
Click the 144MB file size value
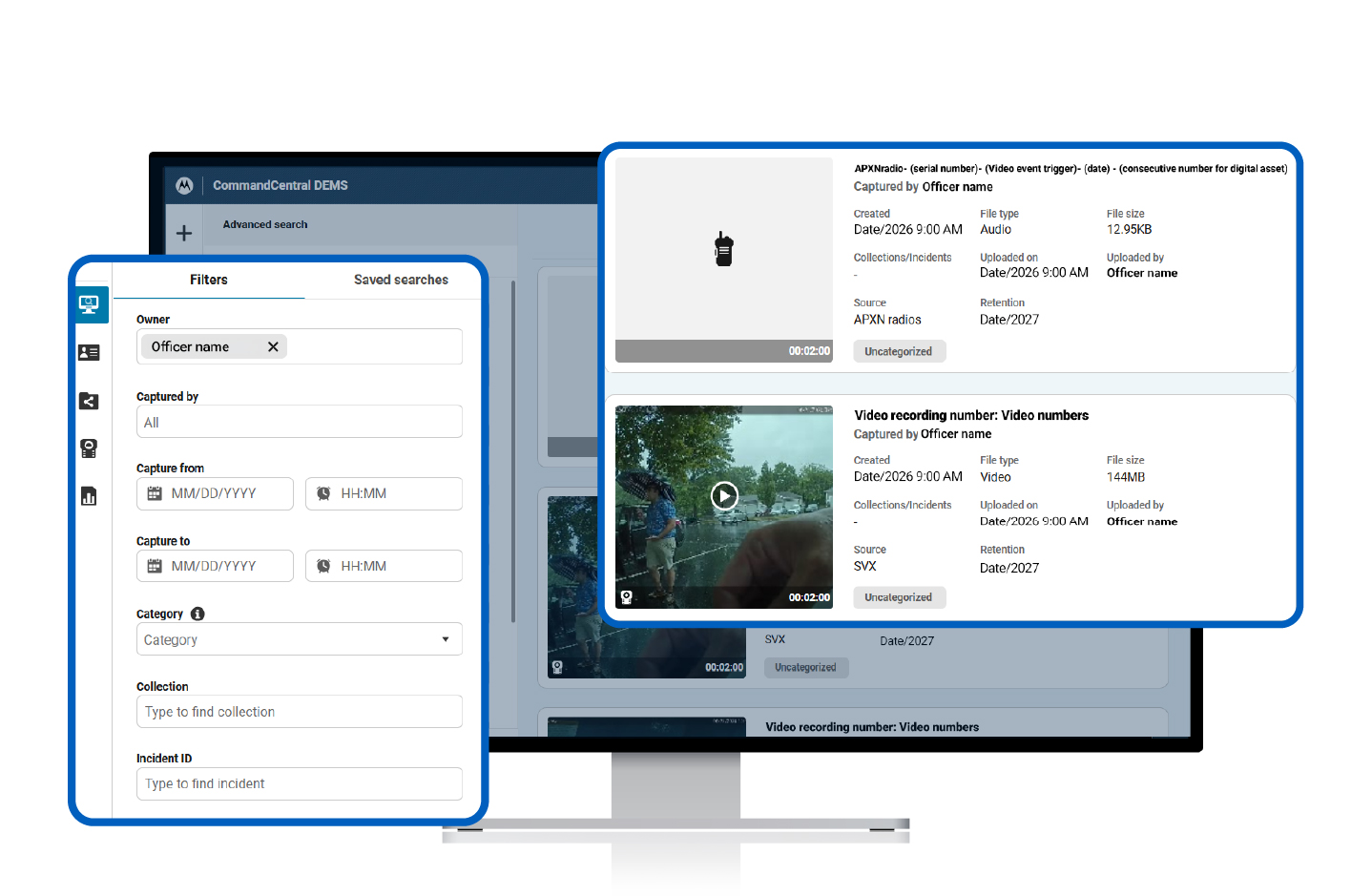pos(1126,477)
